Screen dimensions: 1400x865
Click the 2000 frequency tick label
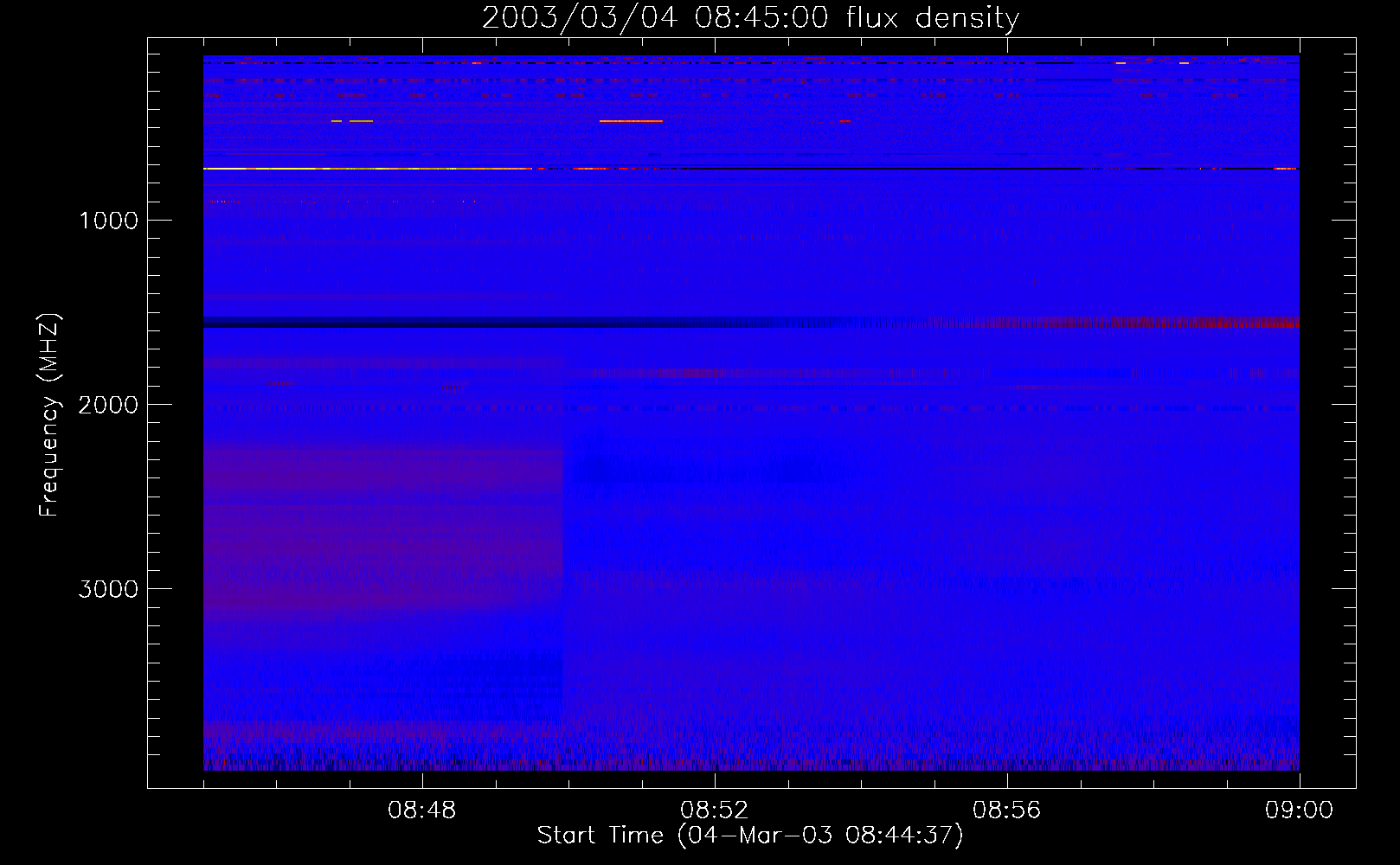108,405
